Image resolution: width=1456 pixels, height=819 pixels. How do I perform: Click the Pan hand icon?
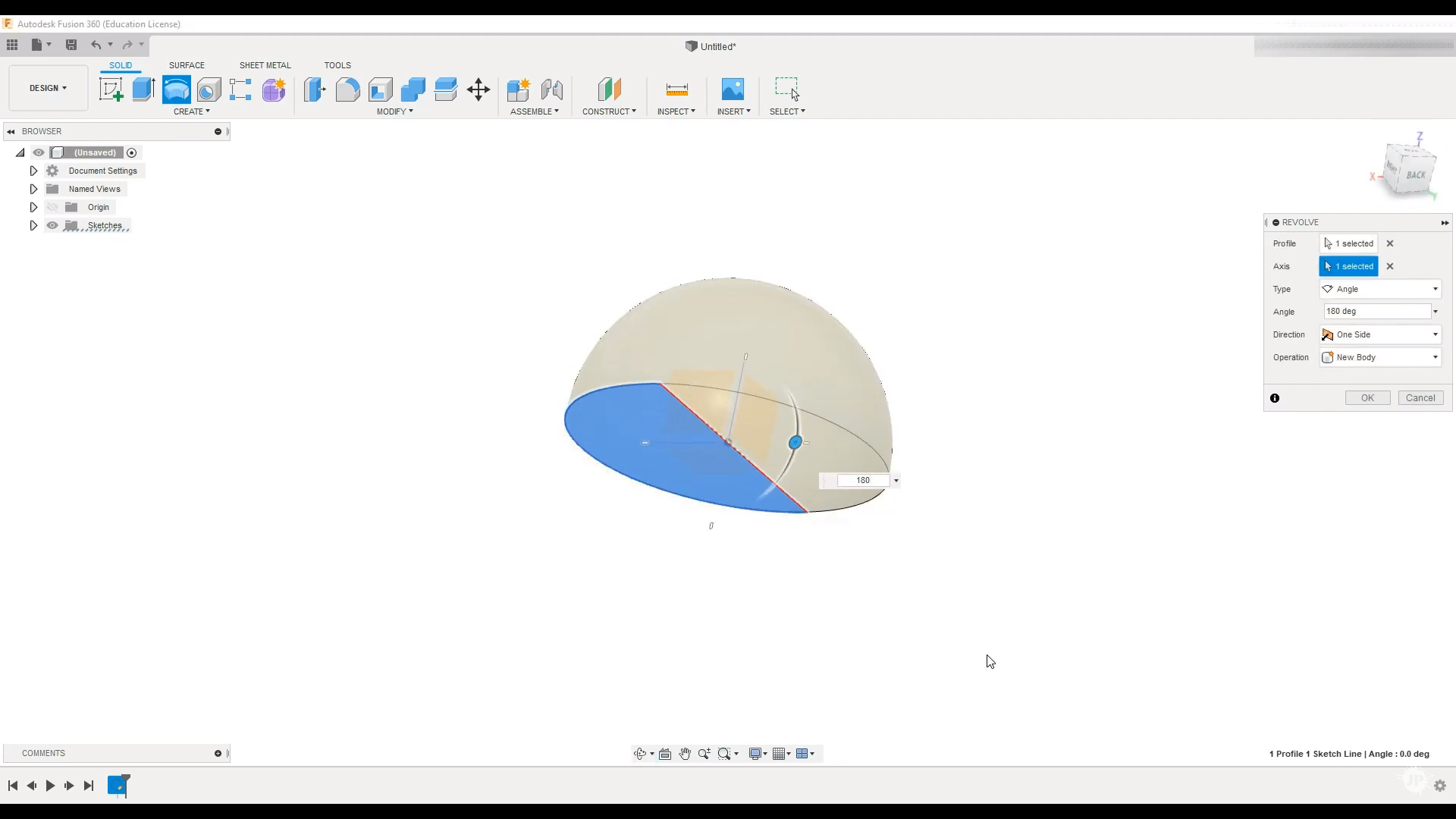point(685,754)
